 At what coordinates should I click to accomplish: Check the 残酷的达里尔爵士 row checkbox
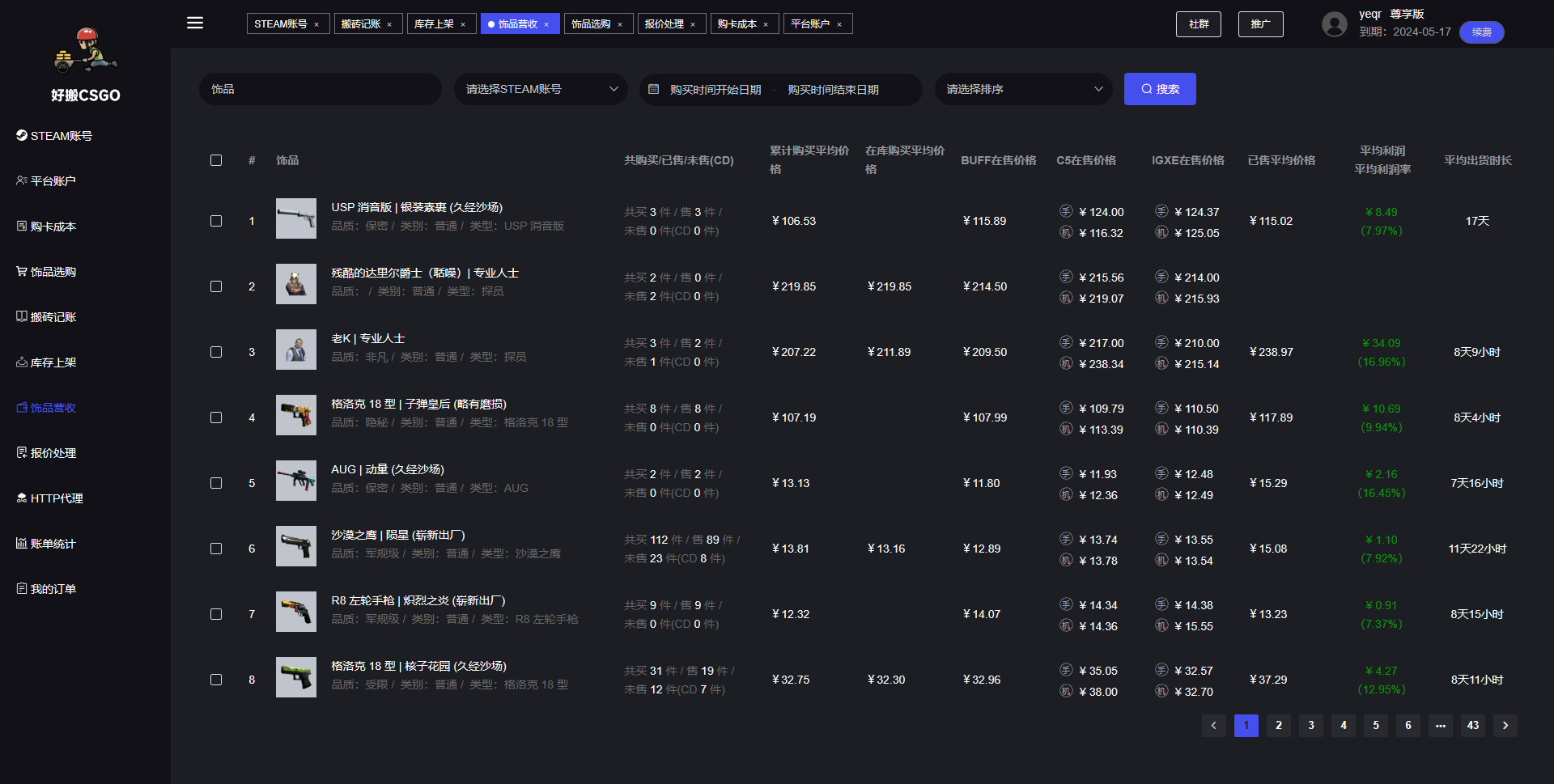tap(216, 286)
